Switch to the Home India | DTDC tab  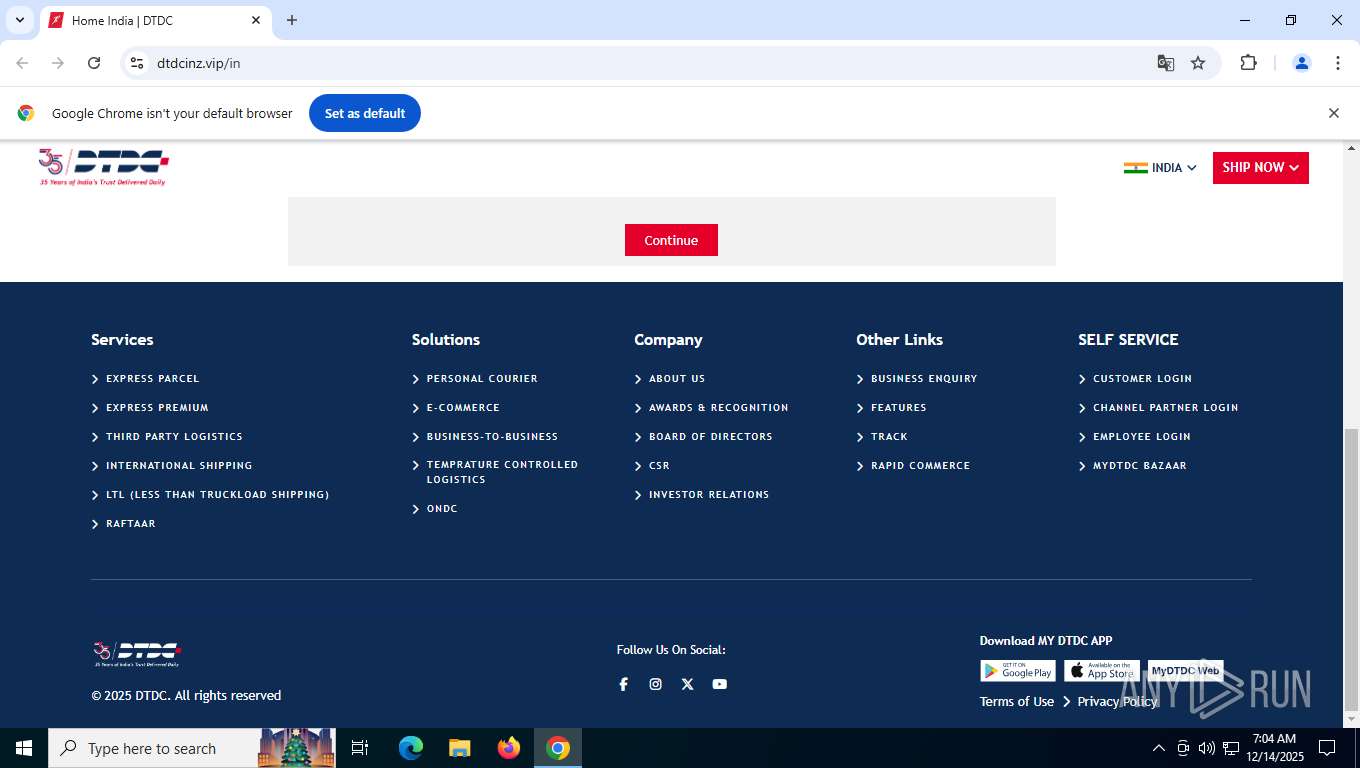click(155, 20)
